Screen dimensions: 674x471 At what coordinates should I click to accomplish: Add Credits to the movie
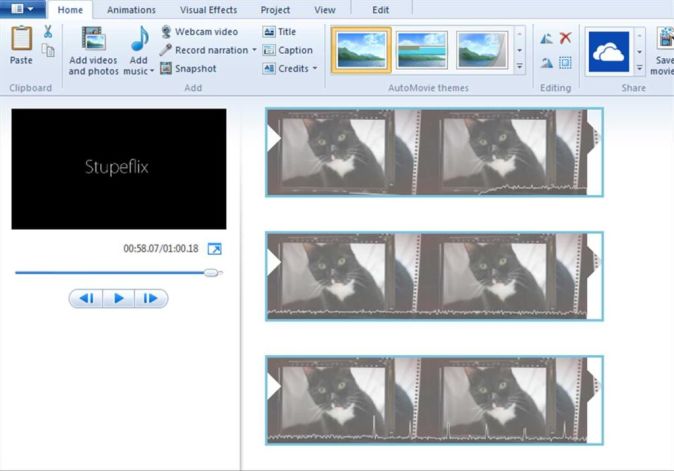tap(286, 68)
